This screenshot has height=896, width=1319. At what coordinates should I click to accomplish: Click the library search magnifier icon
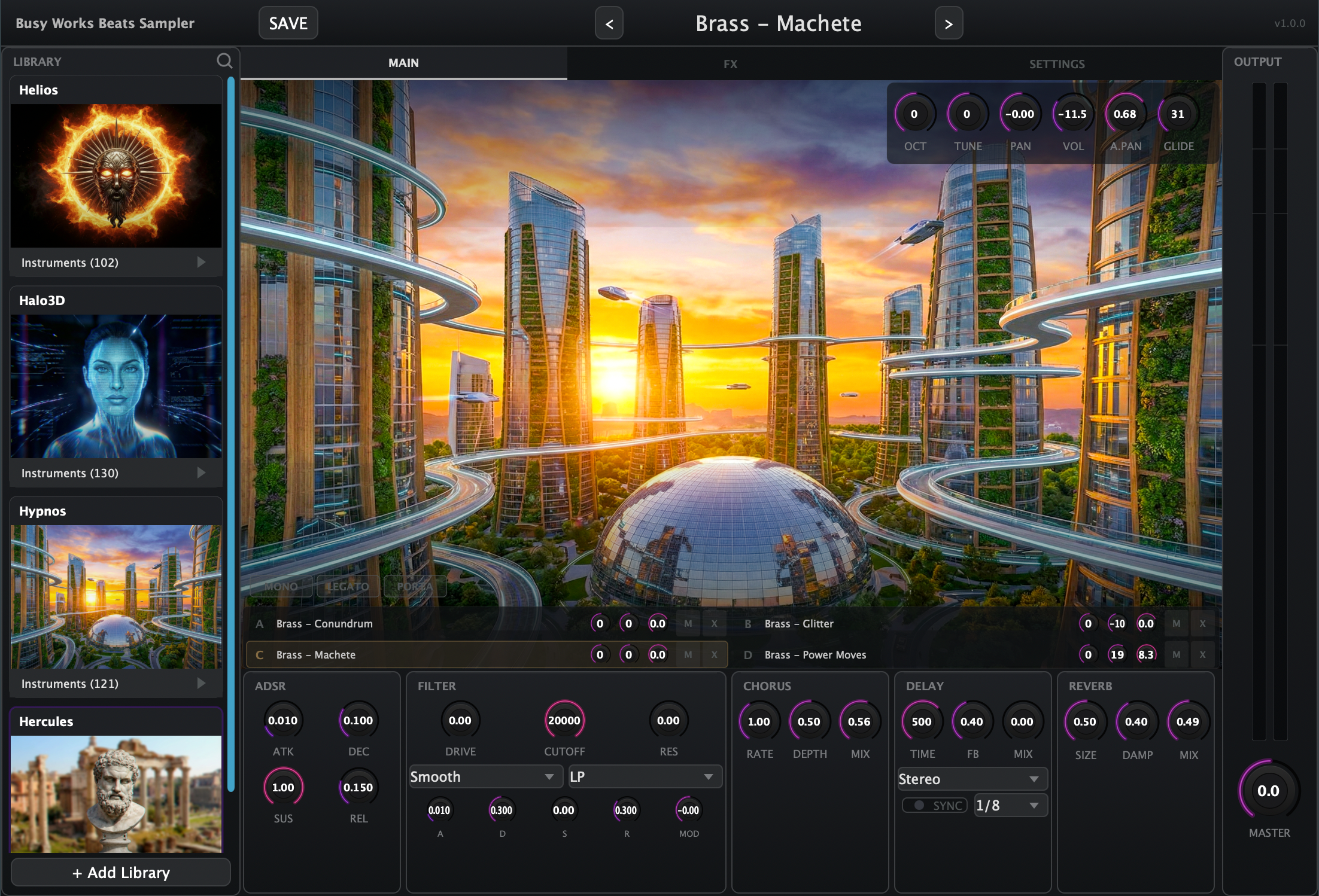tap(224, 61)
